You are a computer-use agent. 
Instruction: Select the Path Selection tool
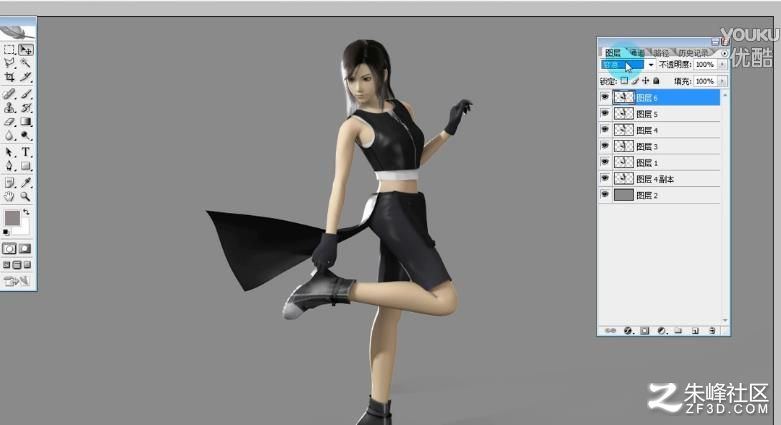9,152
